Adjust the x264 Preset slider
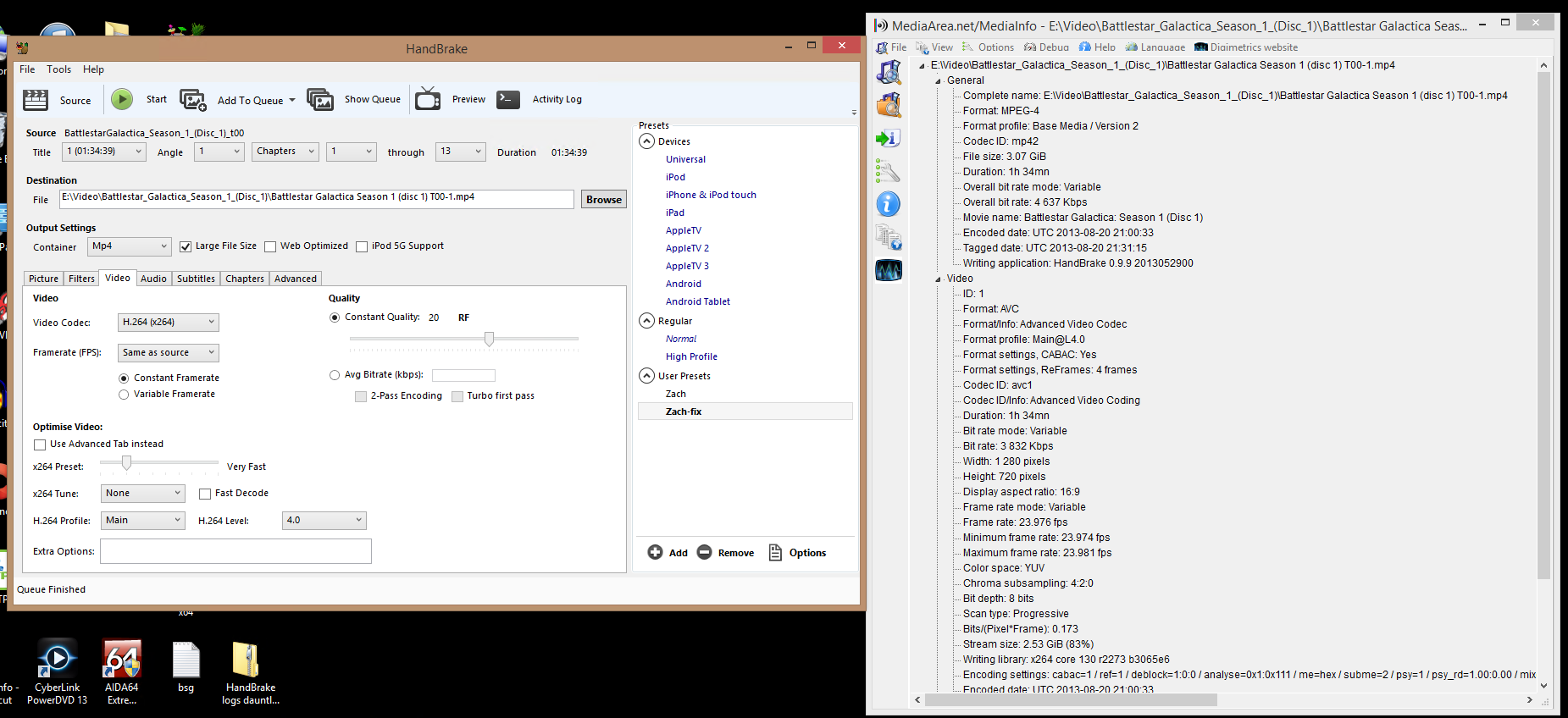1568x718 pixels. [126, 462]
